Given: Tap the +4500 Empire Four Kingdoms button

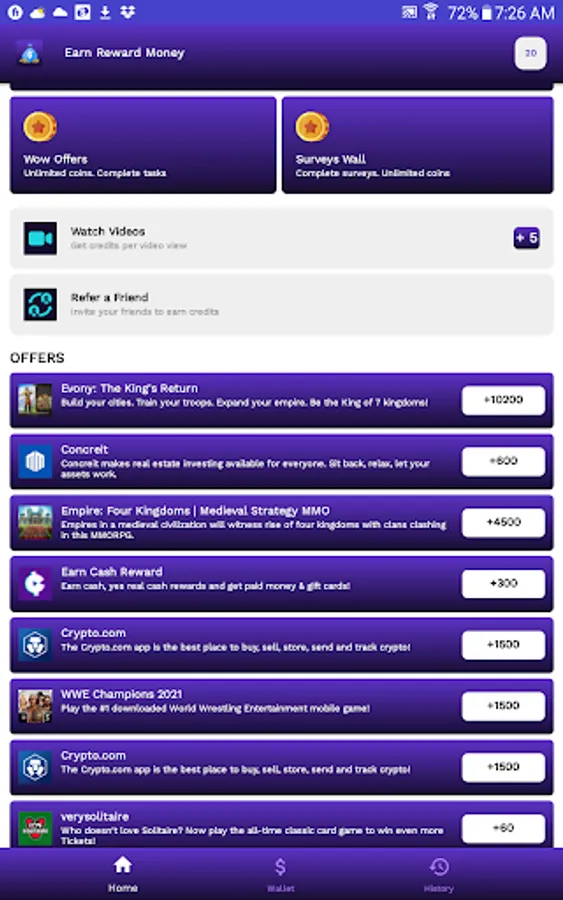Looking at the screenshot, I should coord(503,522).
